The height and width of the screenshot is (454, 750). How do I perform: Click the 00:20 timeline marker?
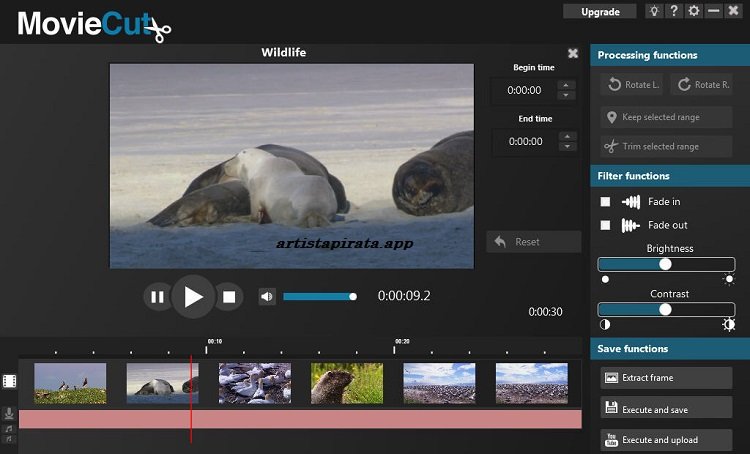coord(402,342)
